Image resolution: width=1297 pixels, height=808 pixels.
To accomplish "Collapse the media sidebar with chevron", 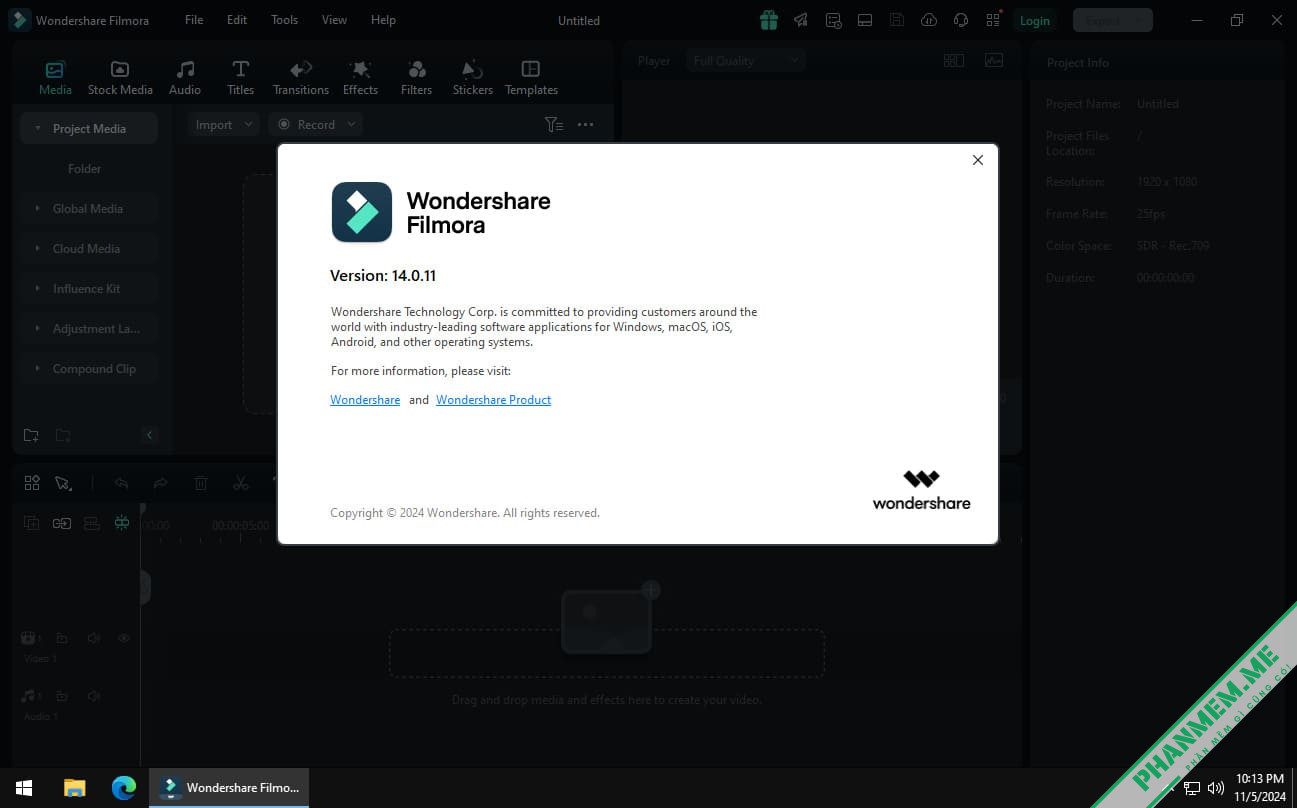I will pos(149,435).
